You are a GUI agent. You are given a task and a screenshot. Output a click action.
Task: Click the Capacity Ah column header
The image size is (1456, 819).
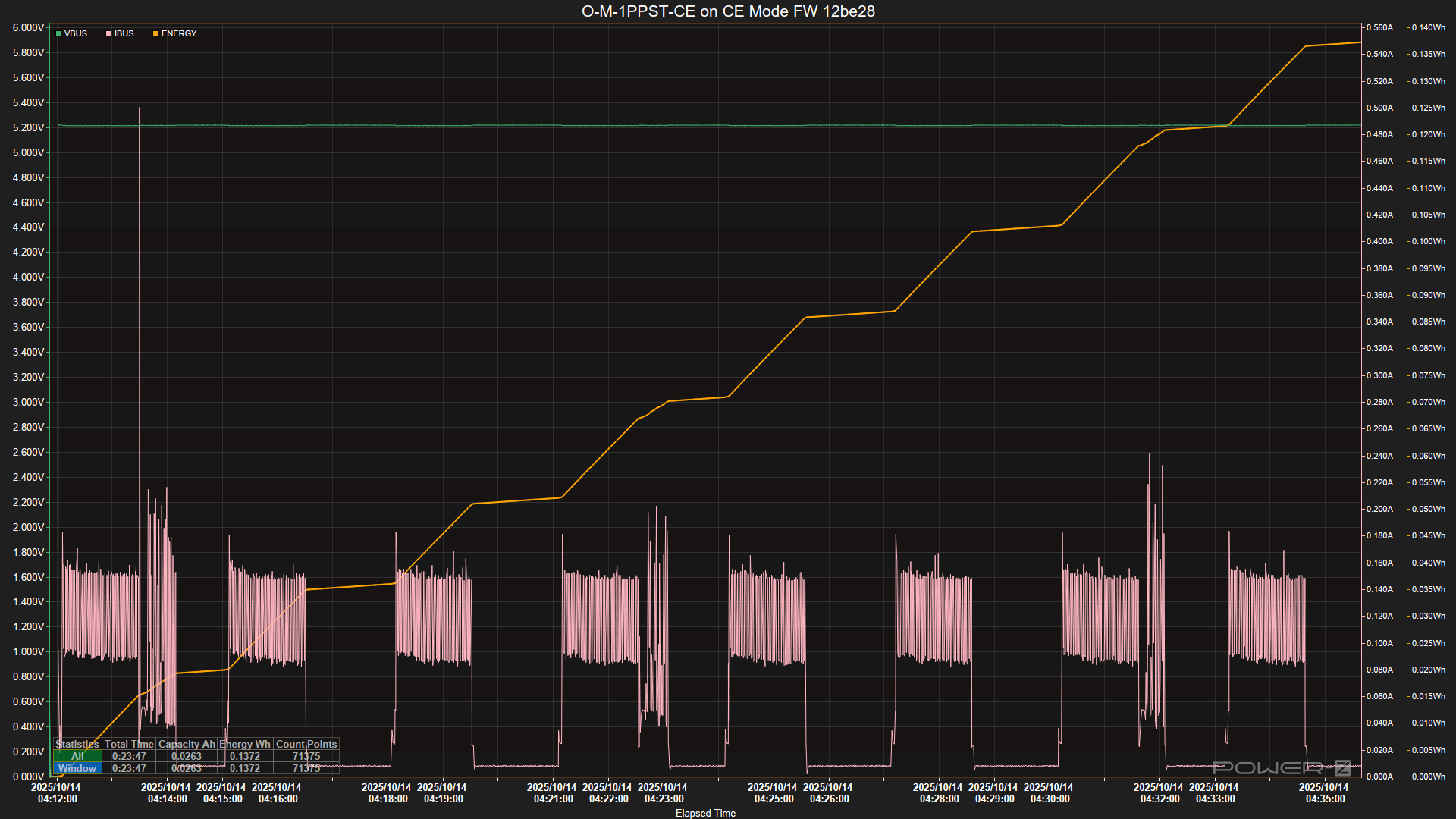tap(187, 744)
